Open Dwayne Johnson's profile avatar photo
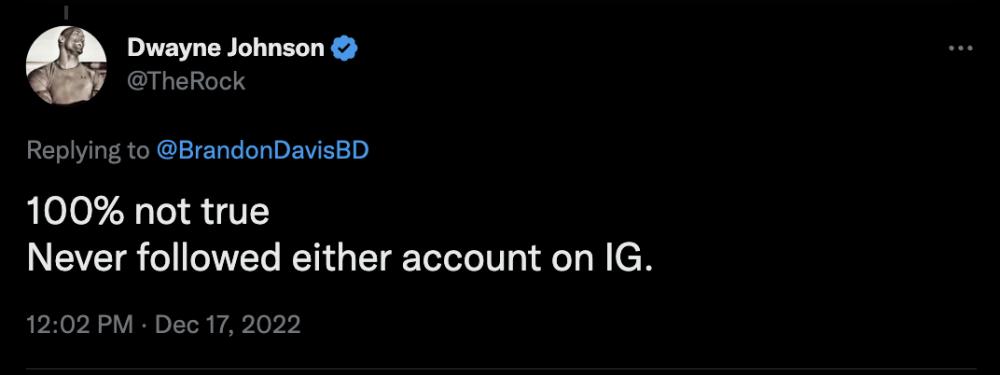This screenshot has width=1000, height=375. tap(66, 65)
